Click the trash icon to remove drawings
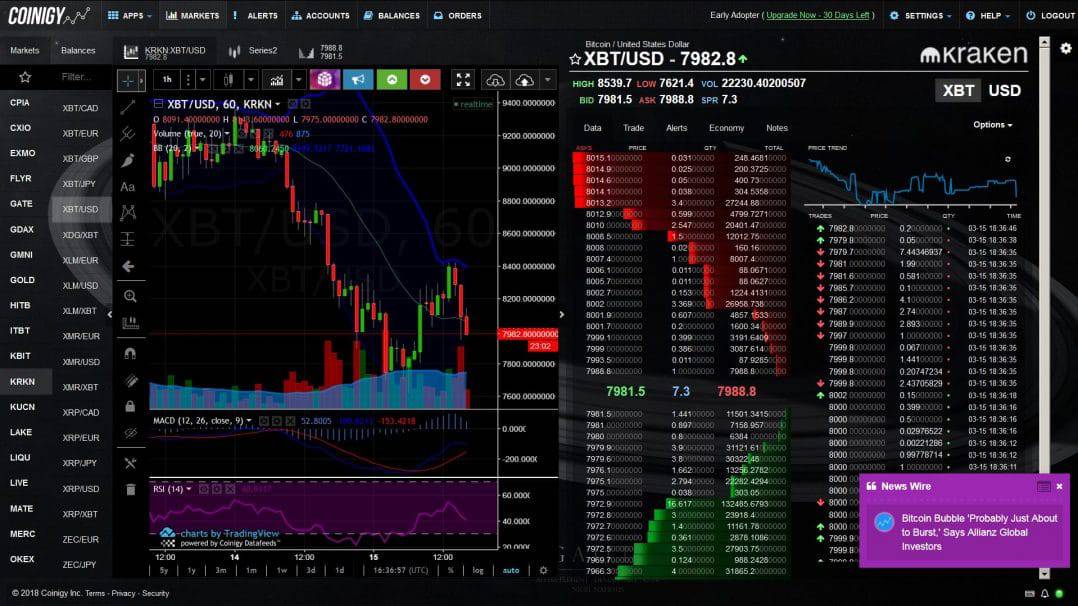 pos(130,489)
